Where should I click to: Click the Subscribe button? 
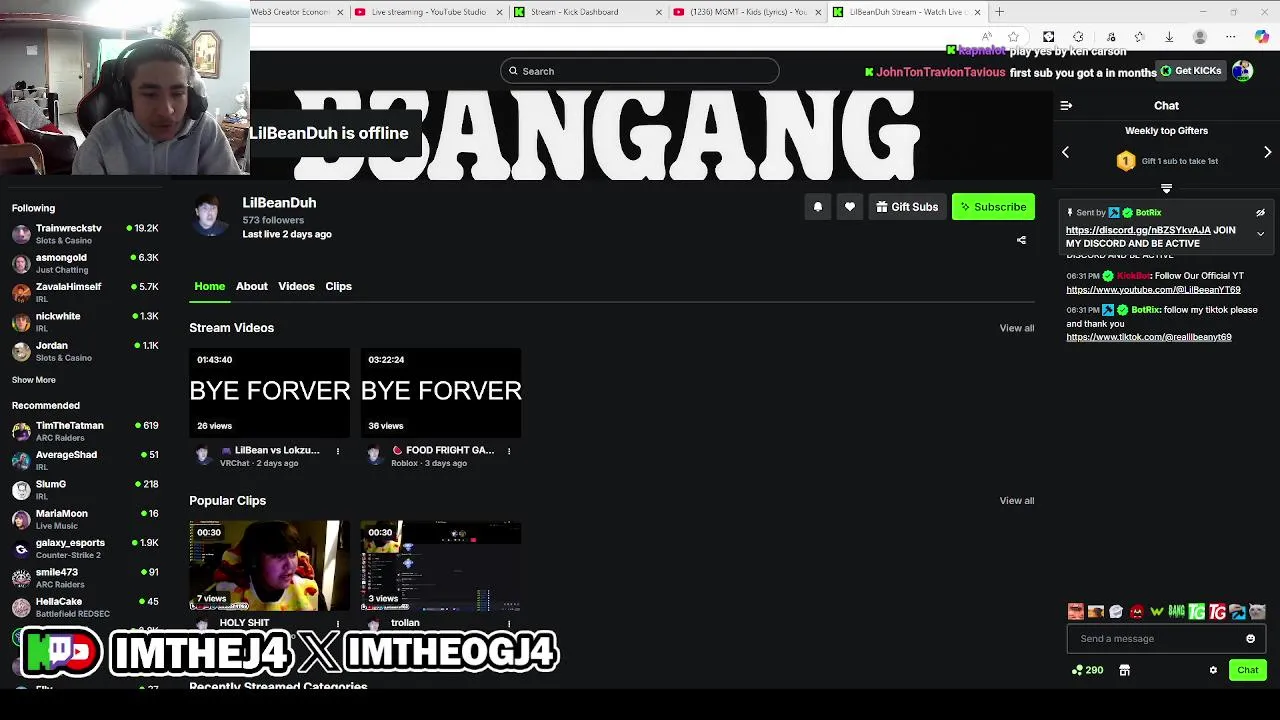[993, 207]
